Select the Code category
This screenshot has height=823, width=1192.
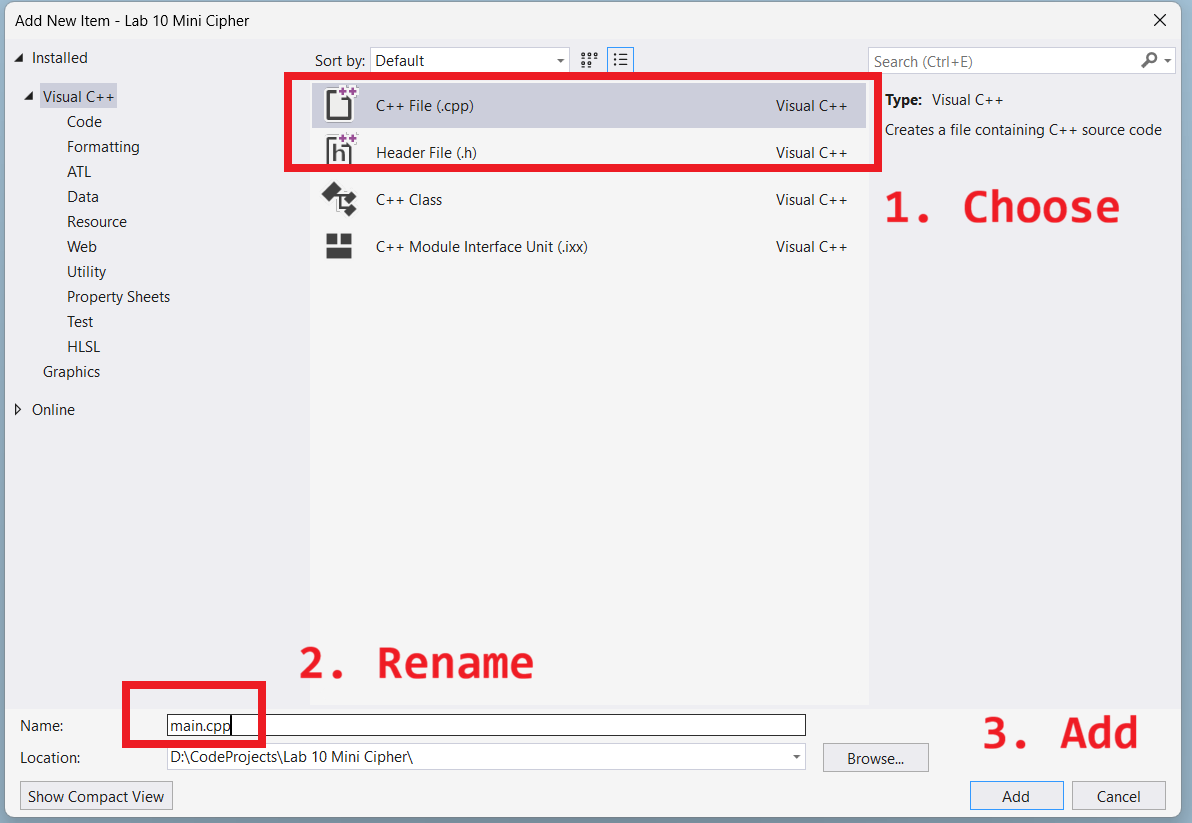[84, 122]
